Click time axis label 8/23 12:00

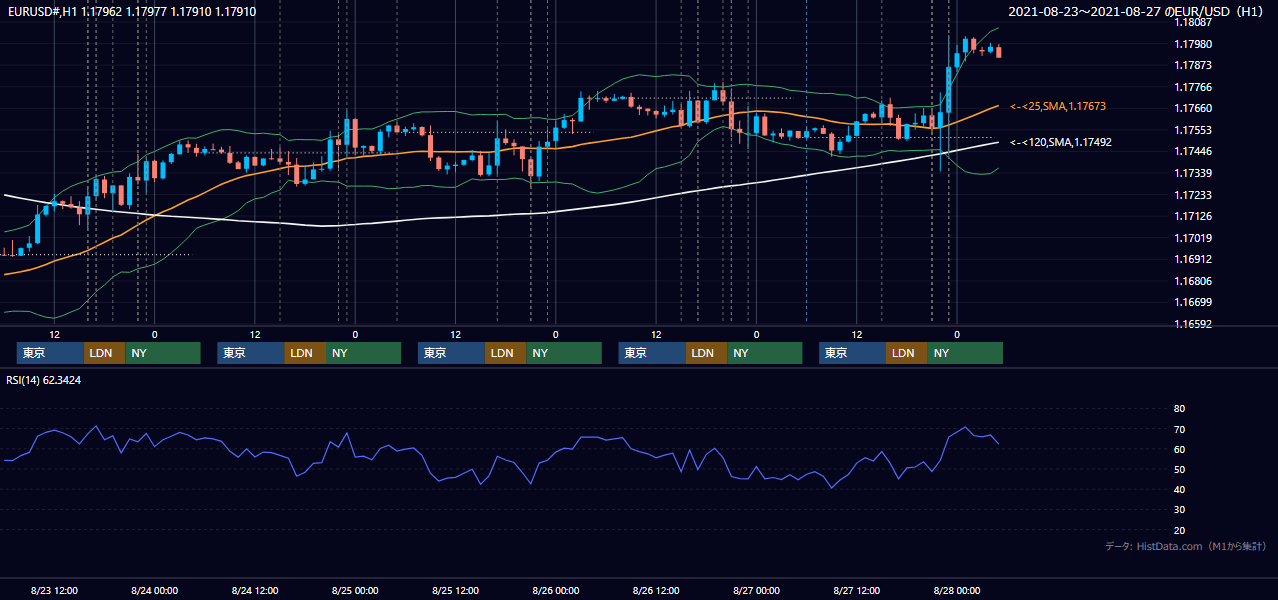coord(55,590)
